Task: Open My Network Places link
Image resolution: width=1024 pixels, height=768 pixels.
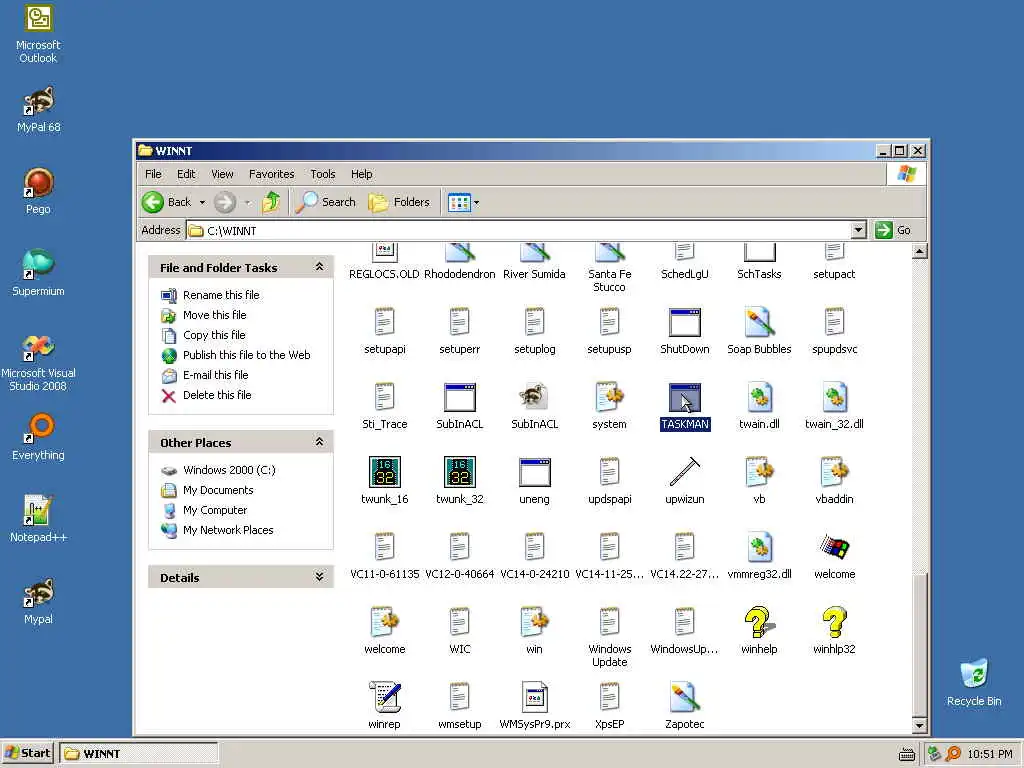Action: 228,530
